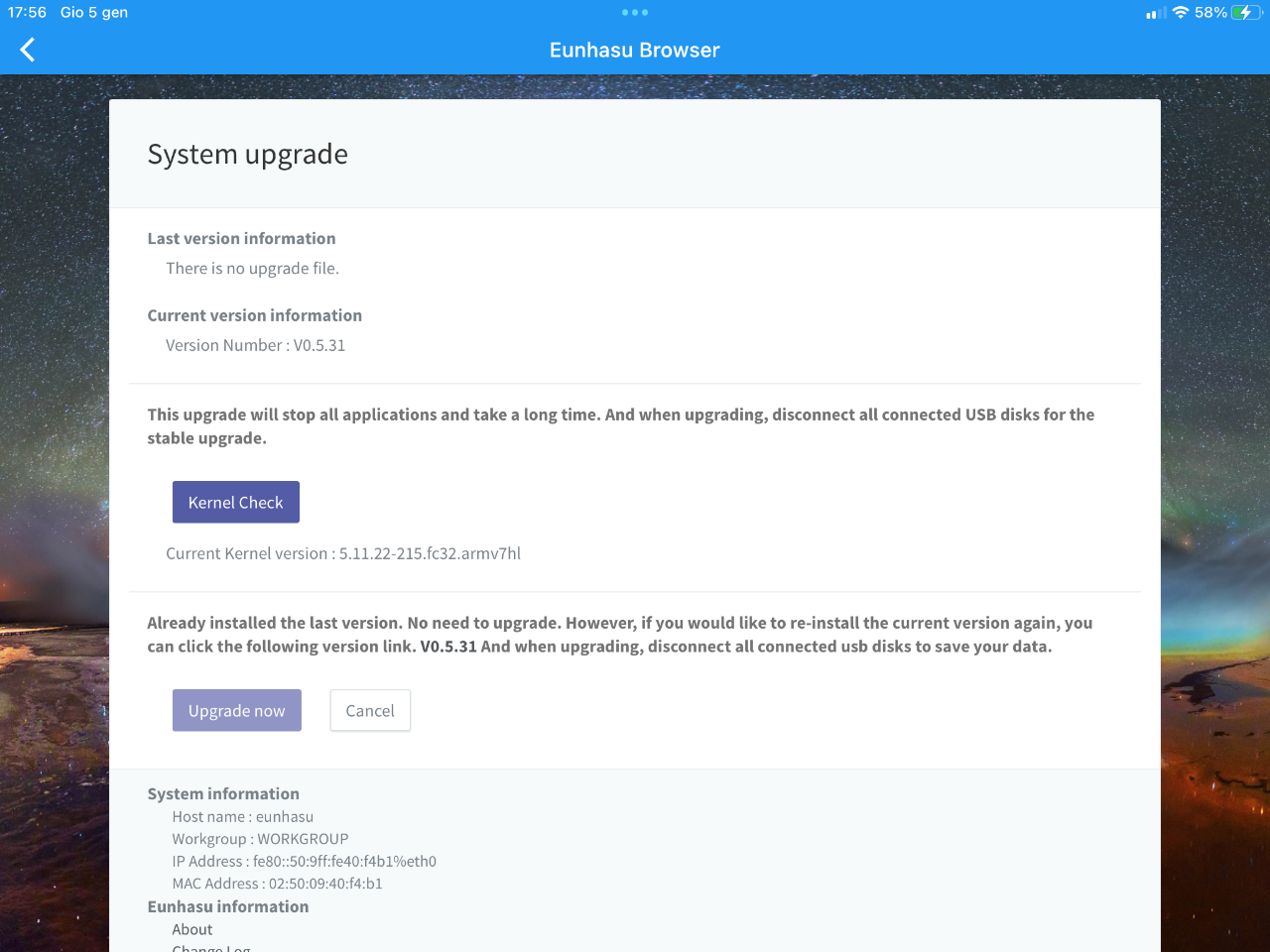Tap the cellular signal bars icon
This screenshot has height=952, width=1270.
[x=1156, y=14]
